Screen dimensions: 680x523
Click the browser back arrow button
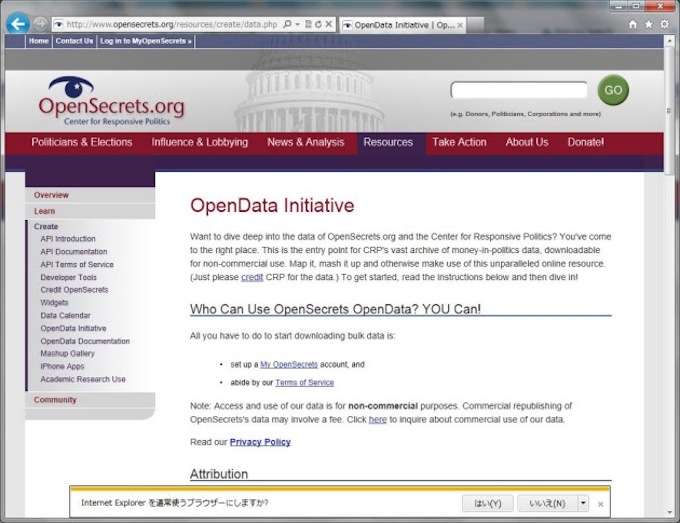(16, 23)
